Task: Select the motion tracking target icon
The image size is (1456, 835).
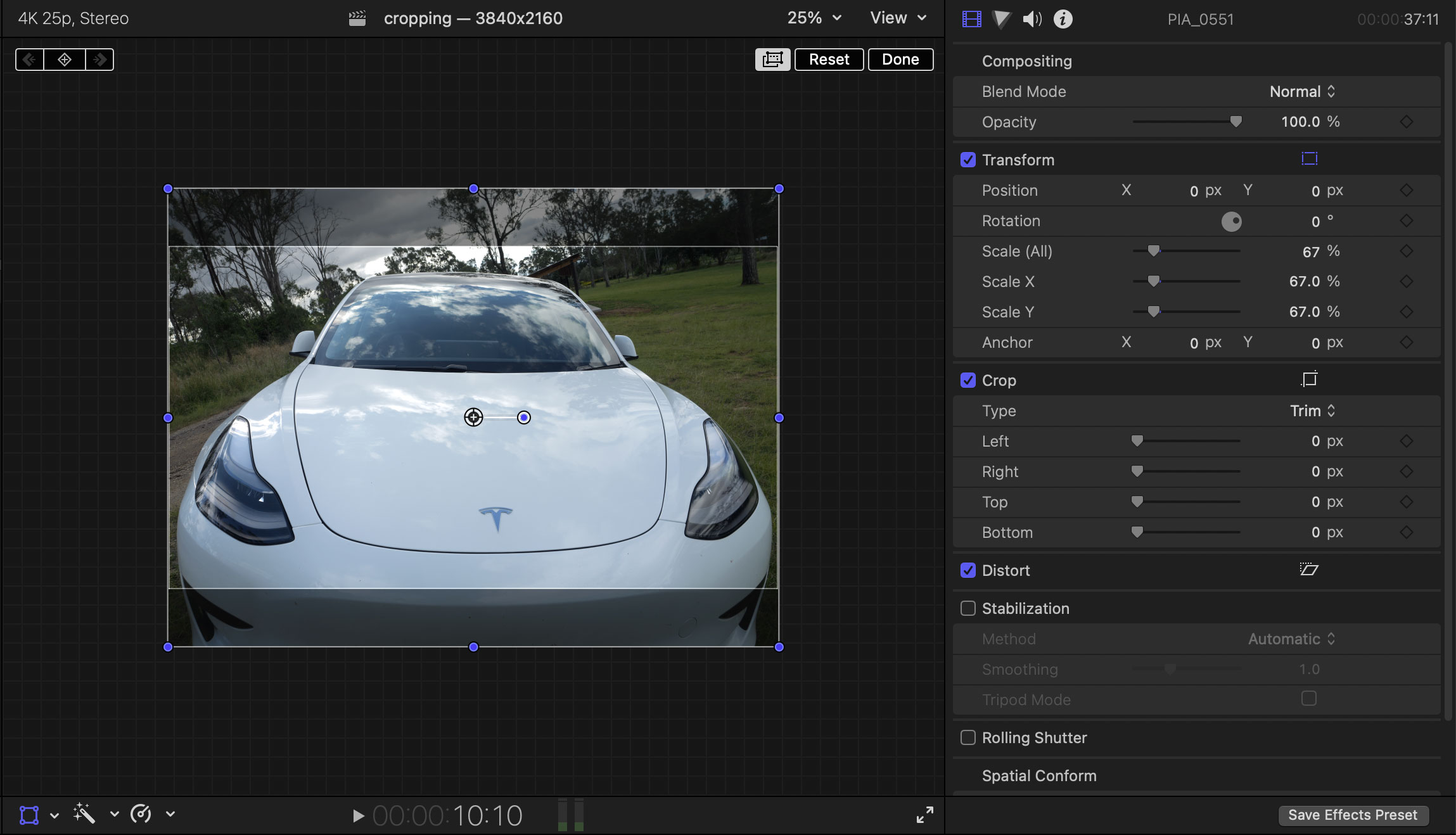Action: (474, 416)
